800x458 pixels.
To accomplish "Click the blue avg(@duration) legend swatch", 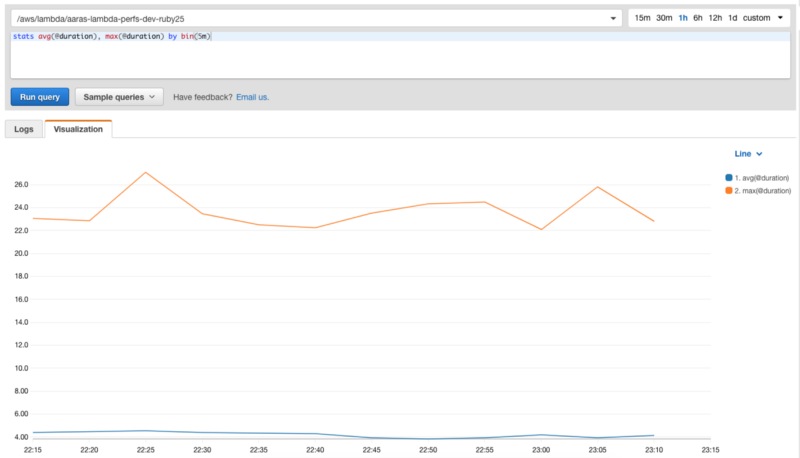I will coord(729,177).
